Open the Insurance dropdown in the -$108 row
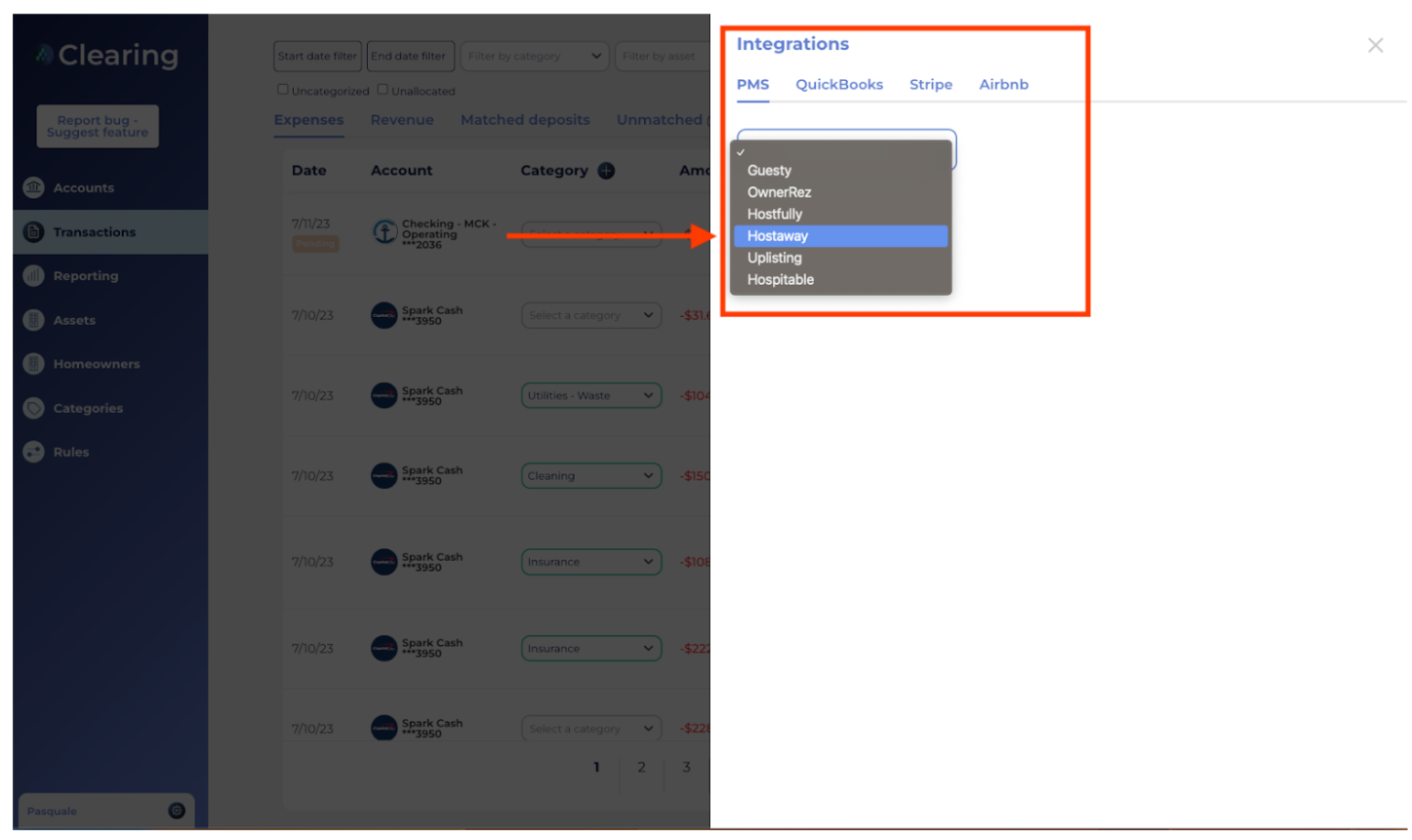This screenshot has width=1412, height=840. (x=591, y=562)
